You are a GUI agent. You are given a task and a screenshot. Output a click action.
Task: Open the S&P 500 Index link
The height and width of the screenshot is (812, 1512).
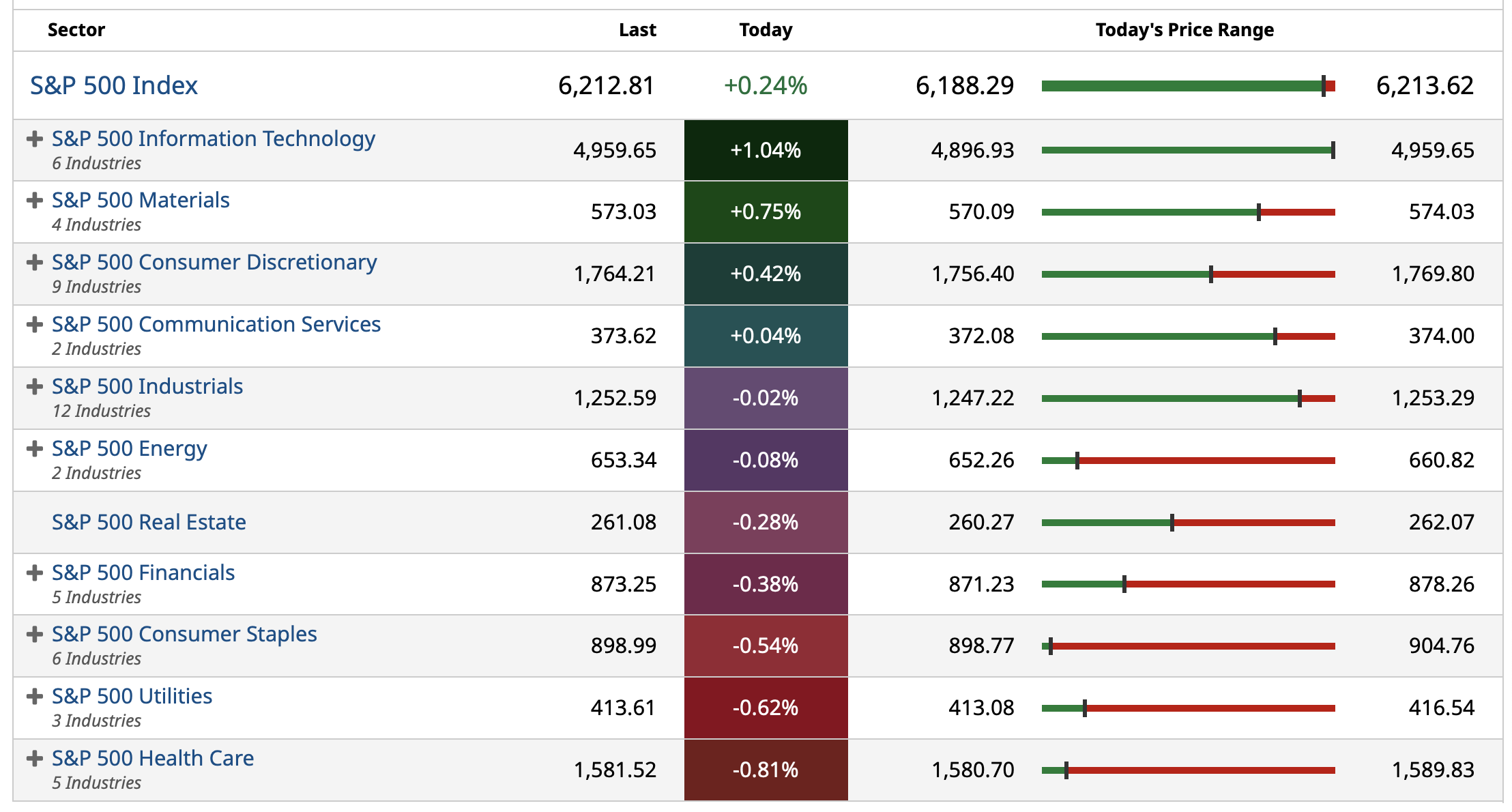(x=114, y=86)
